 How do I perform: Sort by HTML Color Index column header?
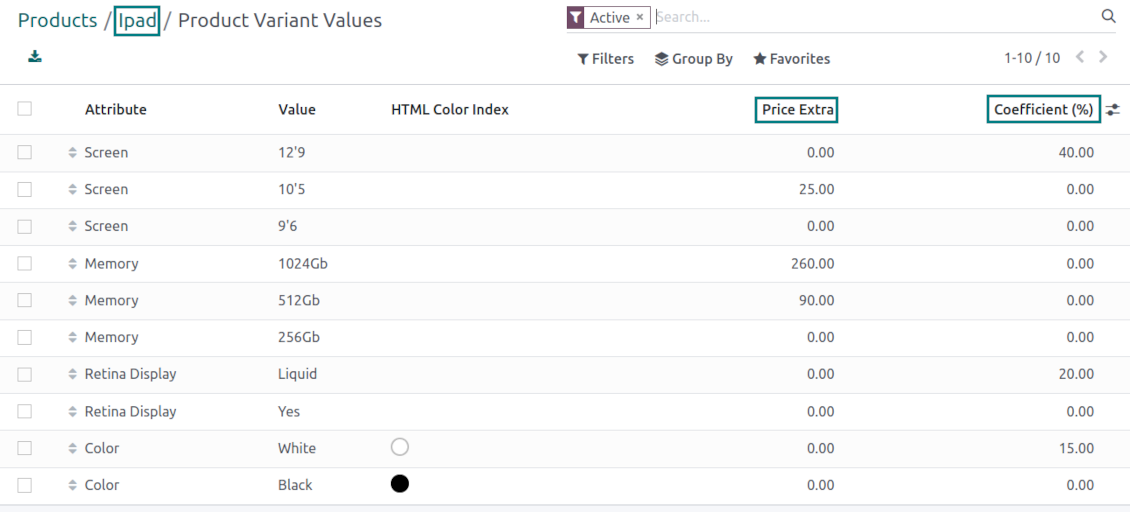(x=450, y=110)
